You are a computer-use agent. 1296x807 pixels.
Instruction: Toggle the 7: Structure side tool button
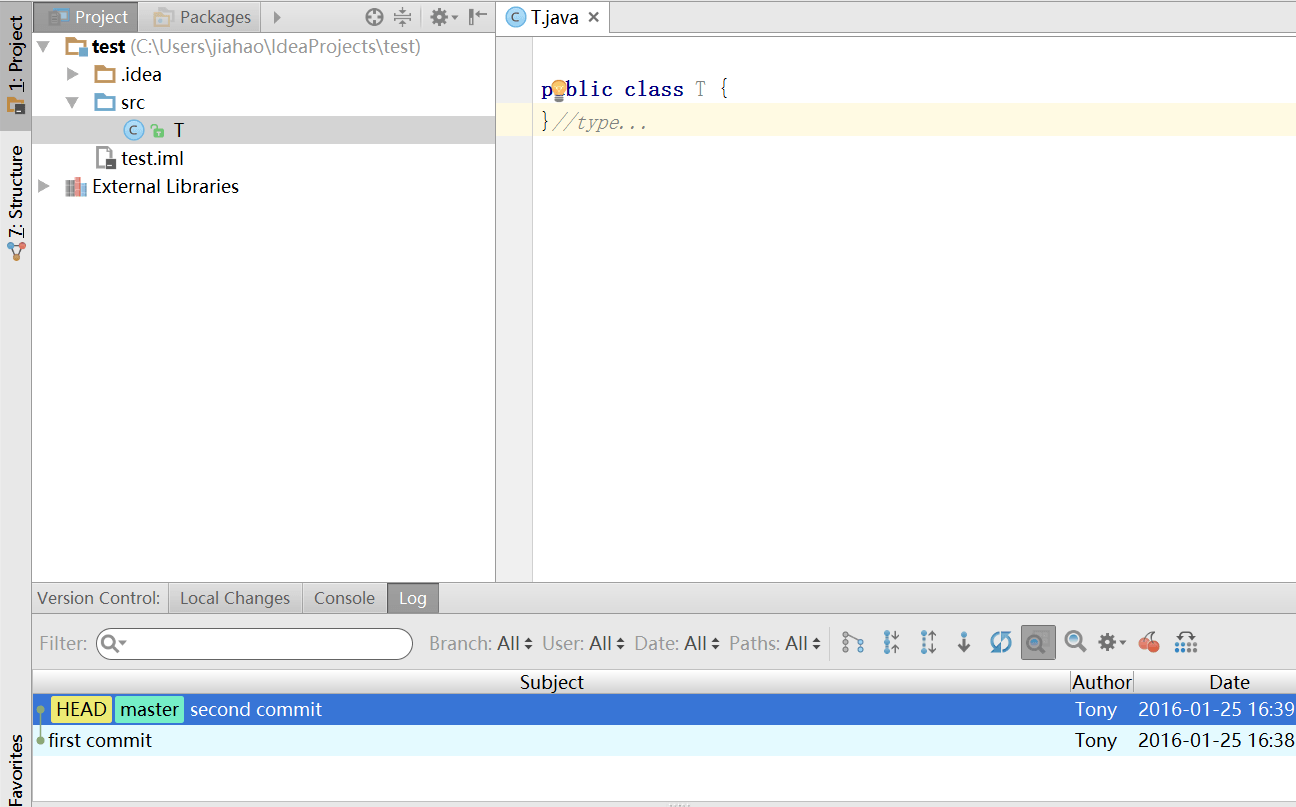tap(16, 204)
